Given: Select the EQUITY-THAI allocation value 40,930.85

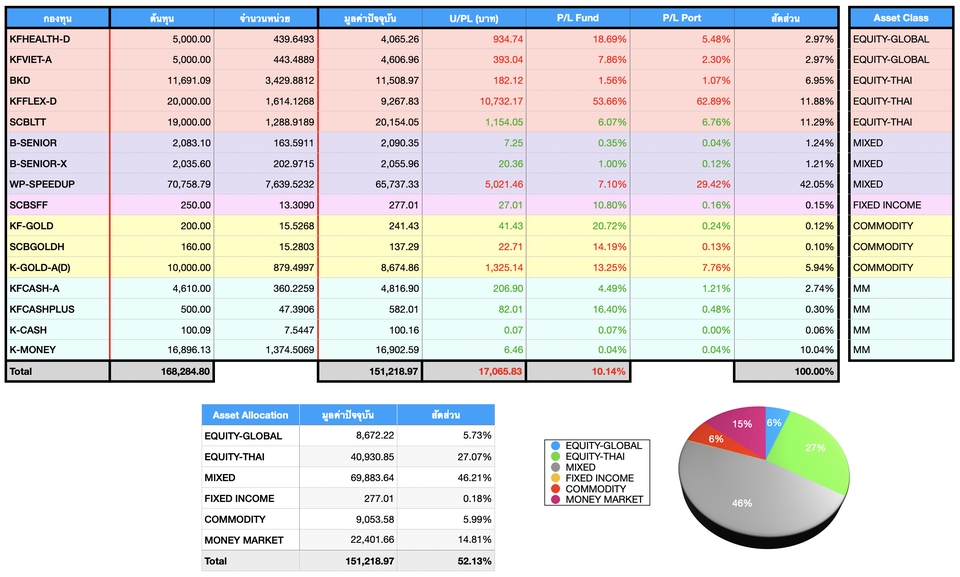Looking at the screenshot, I should tap(348, 457).
